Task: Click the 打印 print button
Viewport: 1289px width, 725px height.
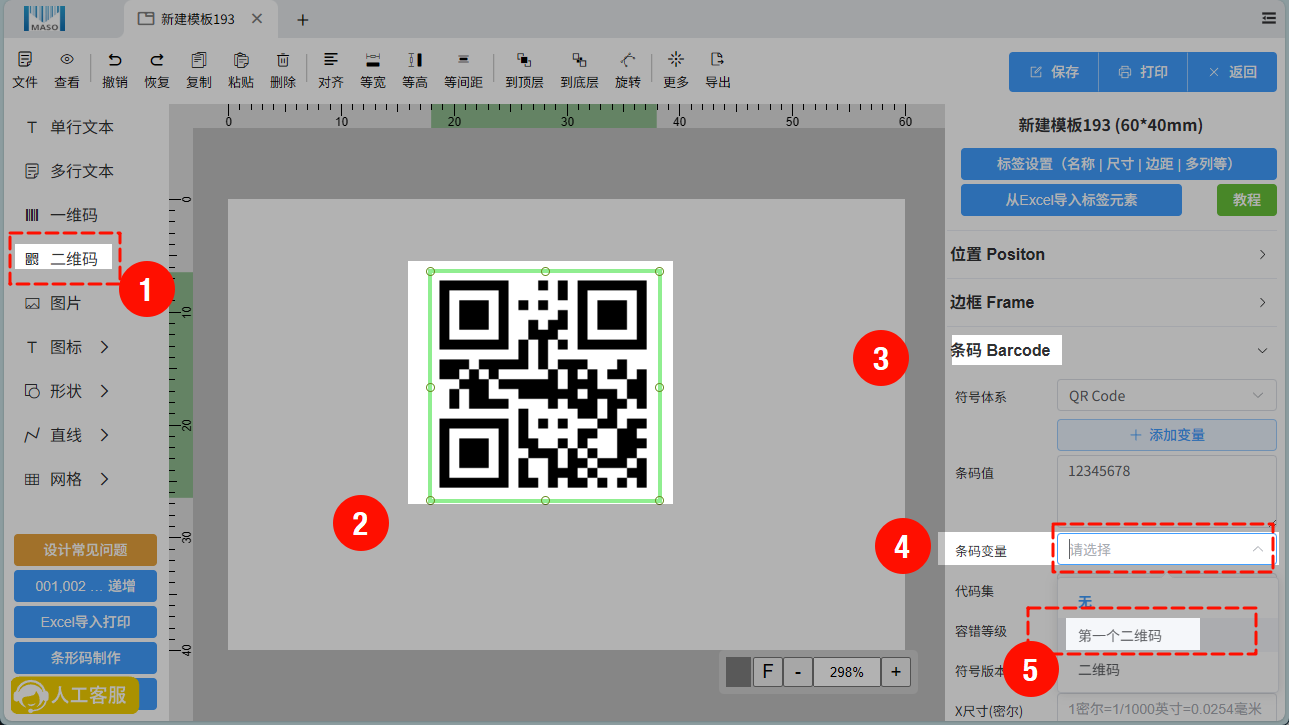Action: tap(1143, 72)
